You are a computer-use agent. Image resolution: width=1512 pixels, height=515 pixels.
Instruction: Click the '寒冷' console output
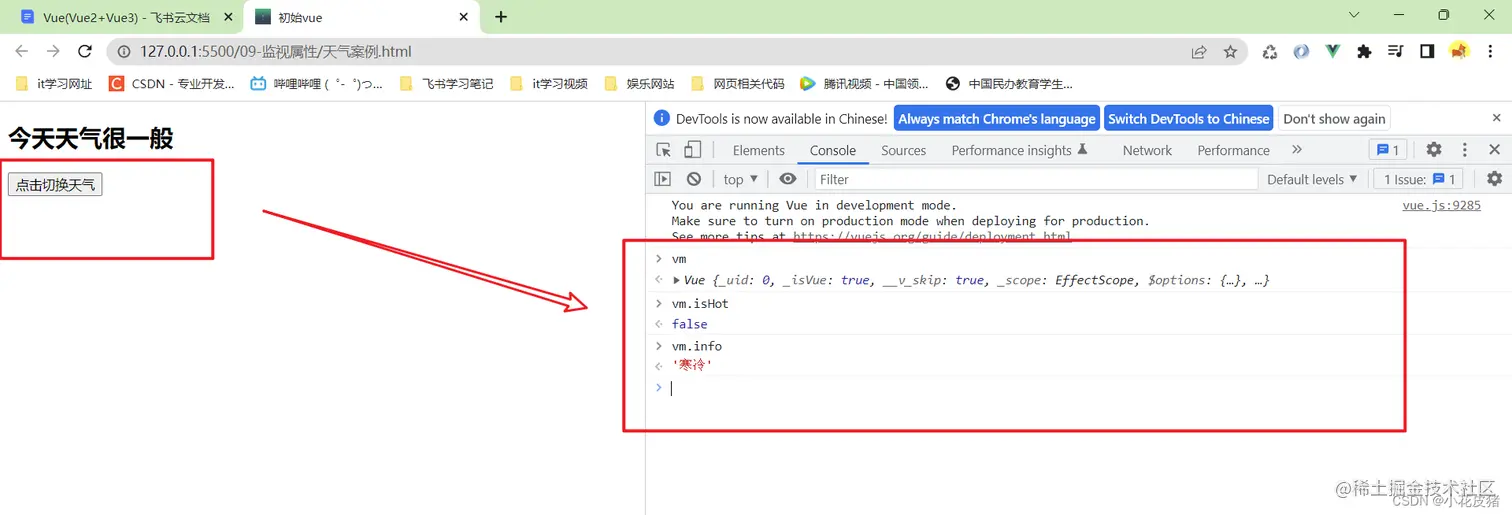pos(692,366)
